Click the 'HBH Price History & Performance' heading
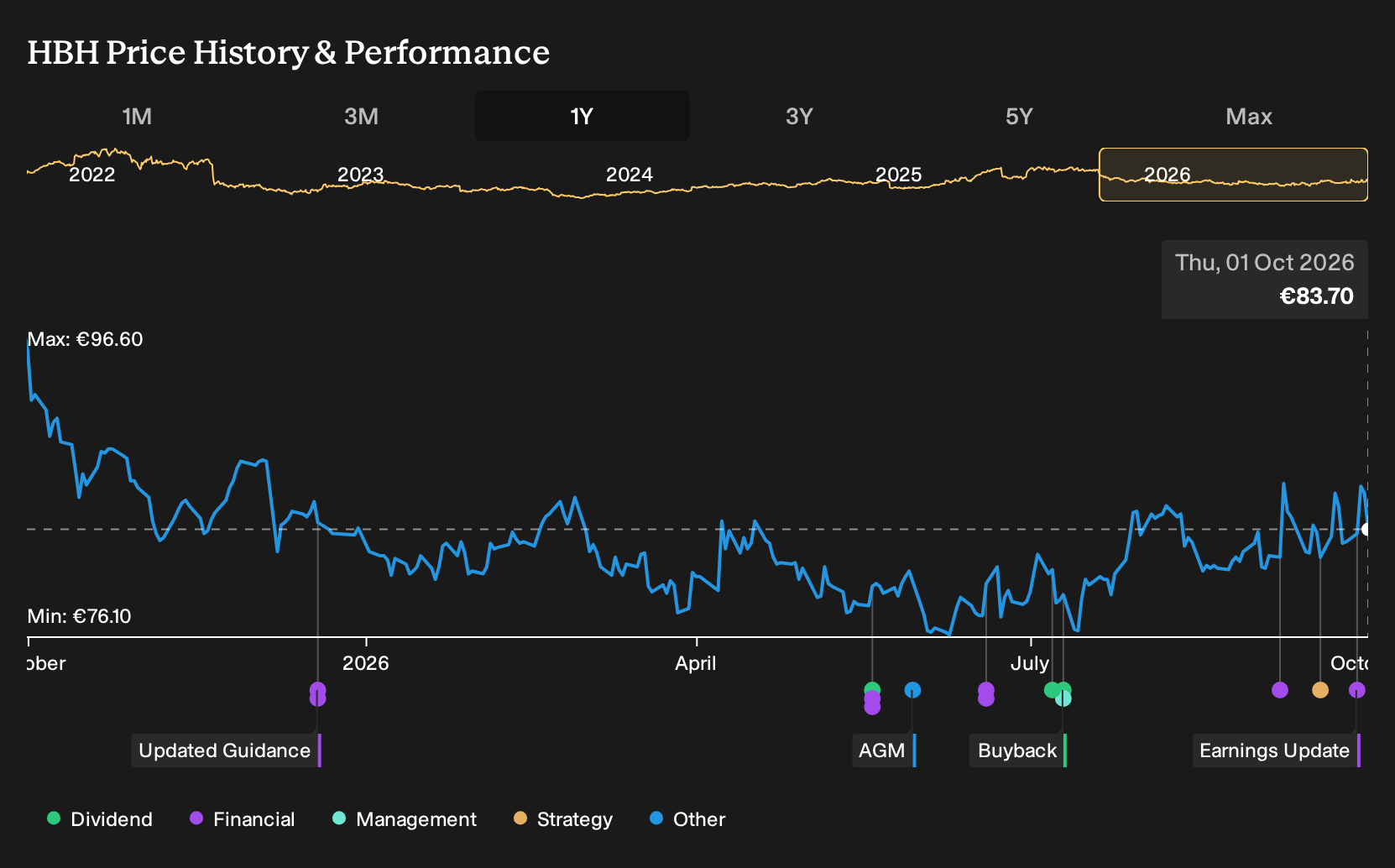Image resolution: width=1395 pixels, height=868 pixels. (289, 52)
